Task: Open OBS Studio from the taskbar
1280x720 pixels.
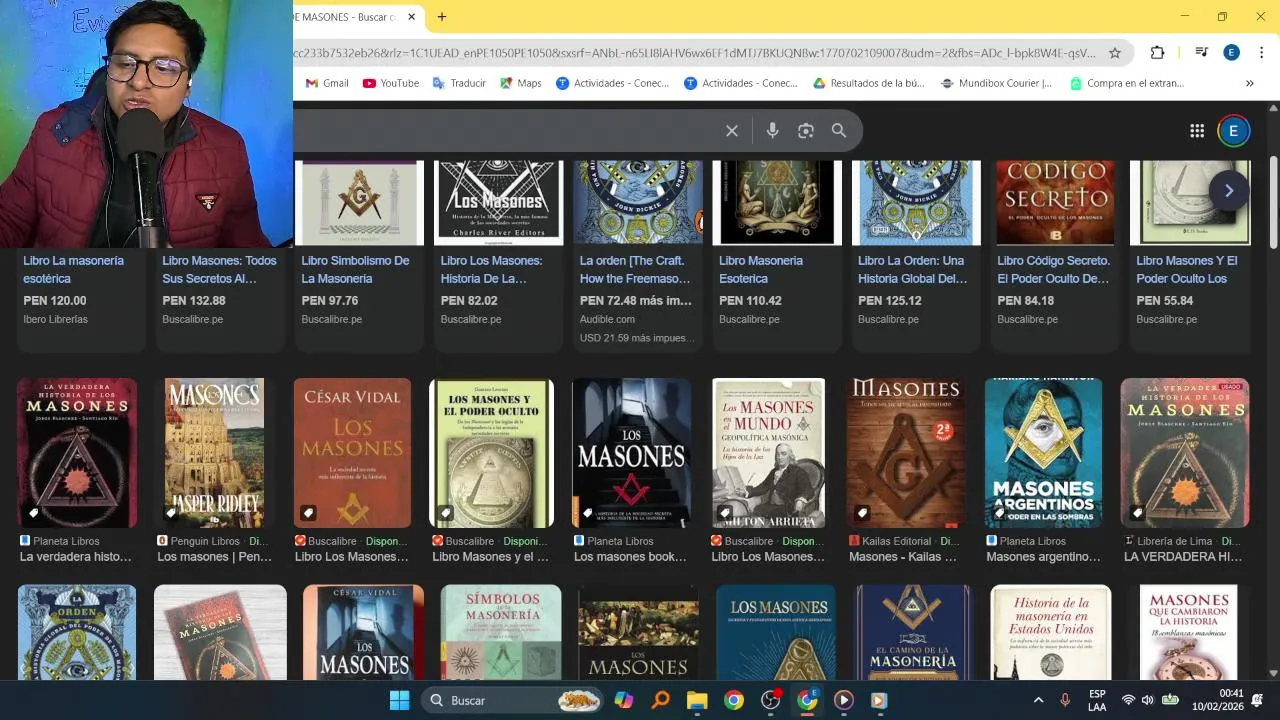Action: point(771,700)
